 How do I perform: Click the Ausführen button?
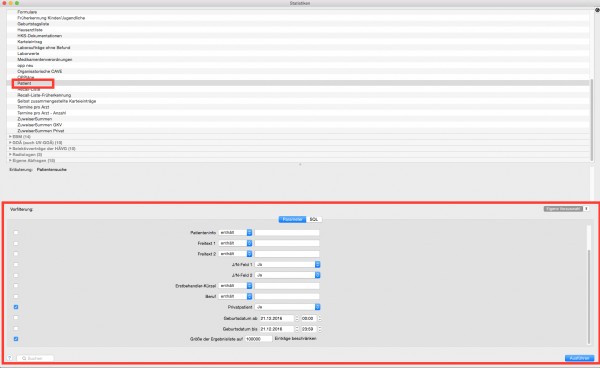579,358
